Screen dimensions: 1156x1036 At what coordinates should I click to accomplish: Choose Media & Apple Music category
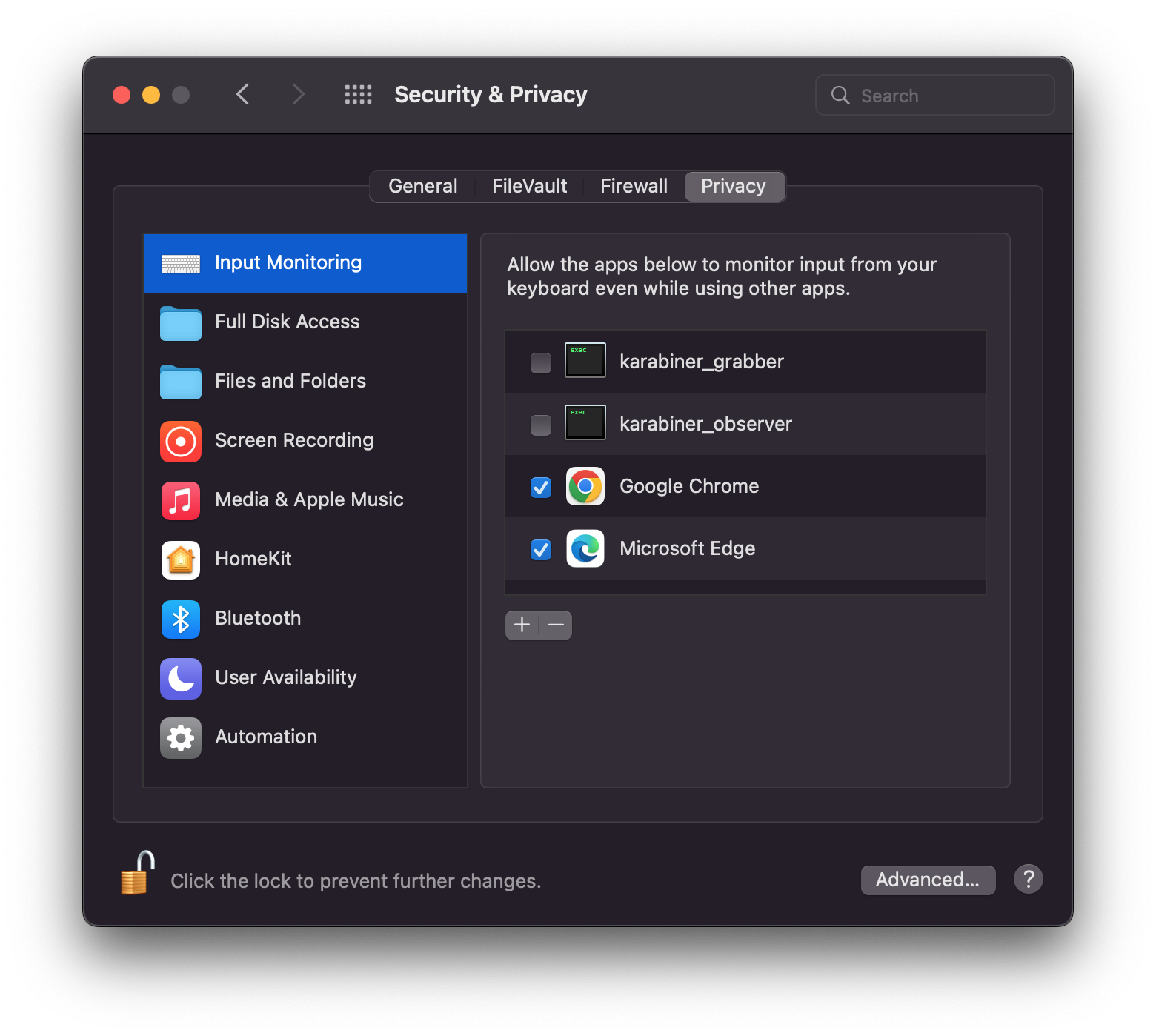click(x=305, y=500)
